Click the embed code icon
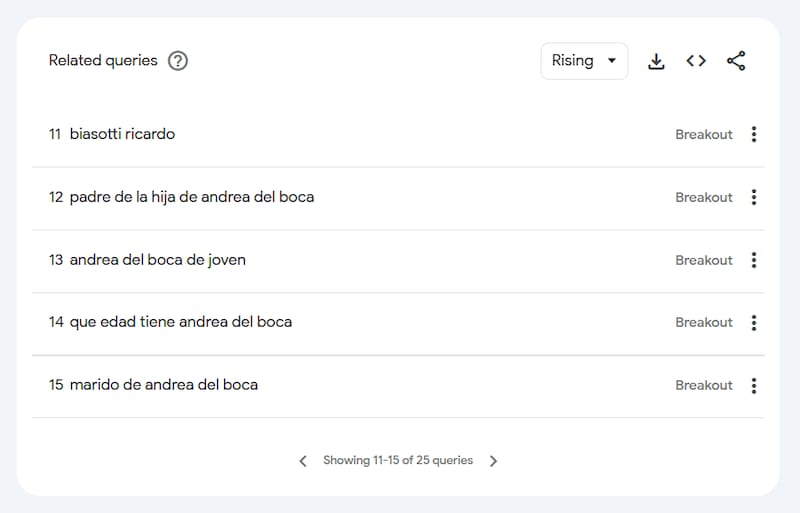The image size is (800, 513). click(x=696, y=61)
